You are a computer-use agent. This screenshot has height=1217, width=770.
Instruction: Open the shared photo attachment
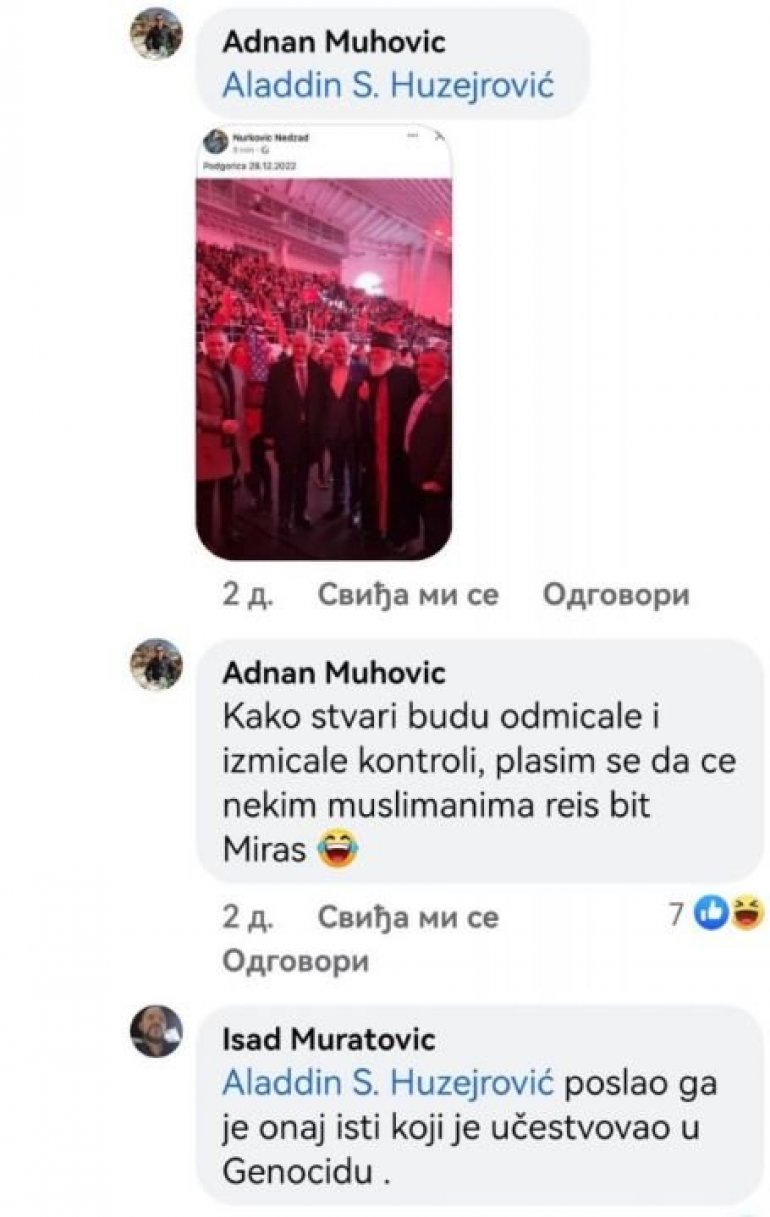tap(323, 342)
